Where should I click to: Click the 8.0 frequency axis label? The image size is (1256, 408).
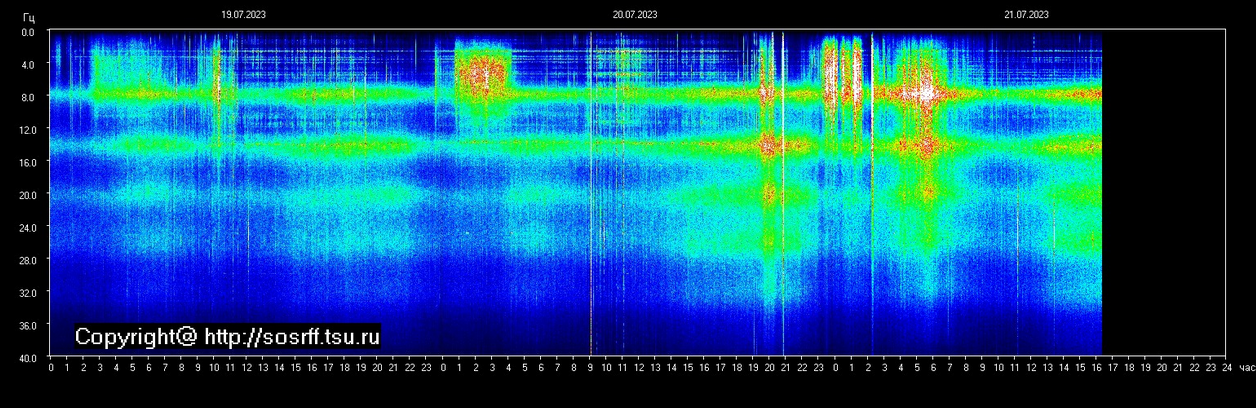pyautogui.click(x=28, y=97)
